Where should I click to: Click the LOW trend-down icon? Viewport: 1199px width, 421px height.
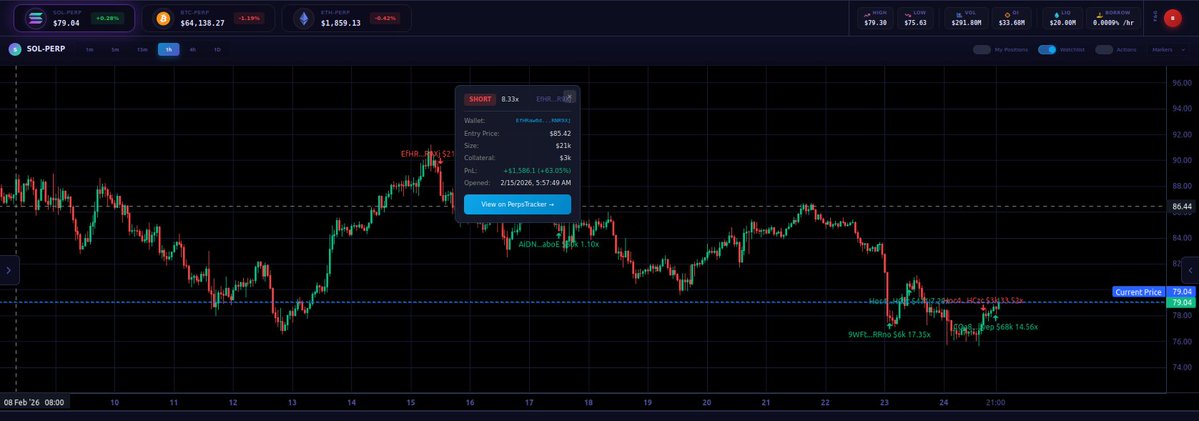point(907,14)
